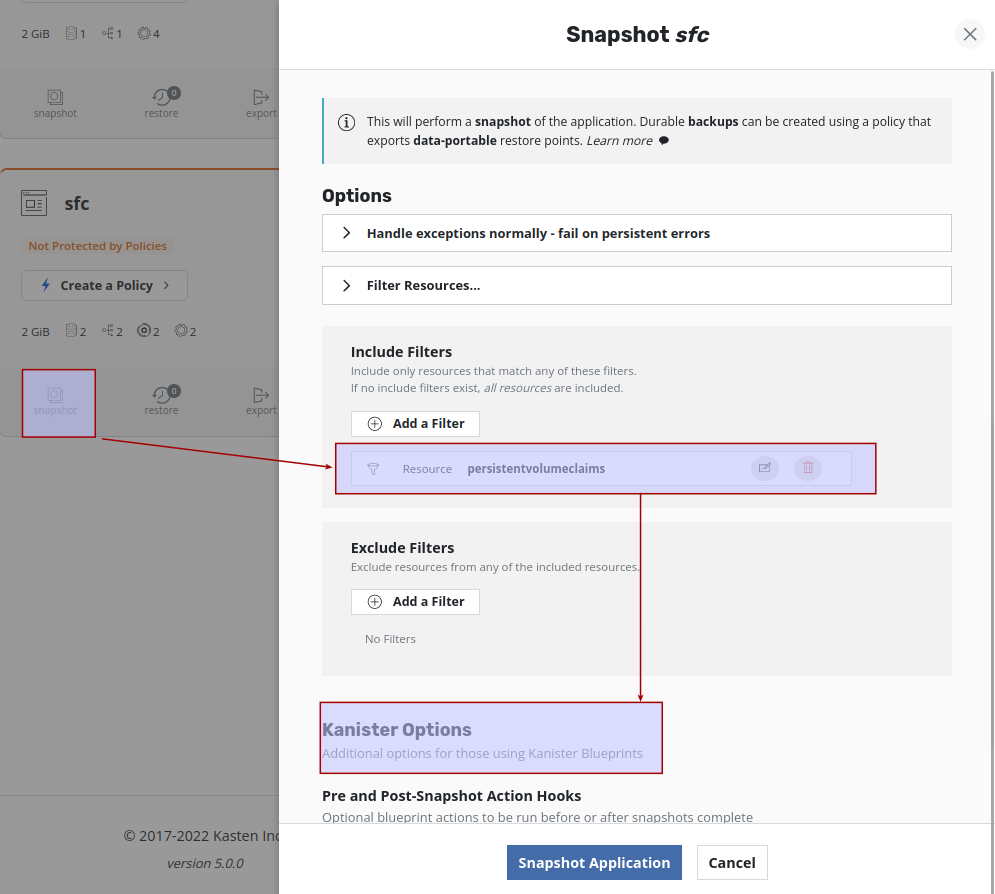Click the version 5.0.0 text
Viewport: 995px width, 894px height.
click(205, 864)
